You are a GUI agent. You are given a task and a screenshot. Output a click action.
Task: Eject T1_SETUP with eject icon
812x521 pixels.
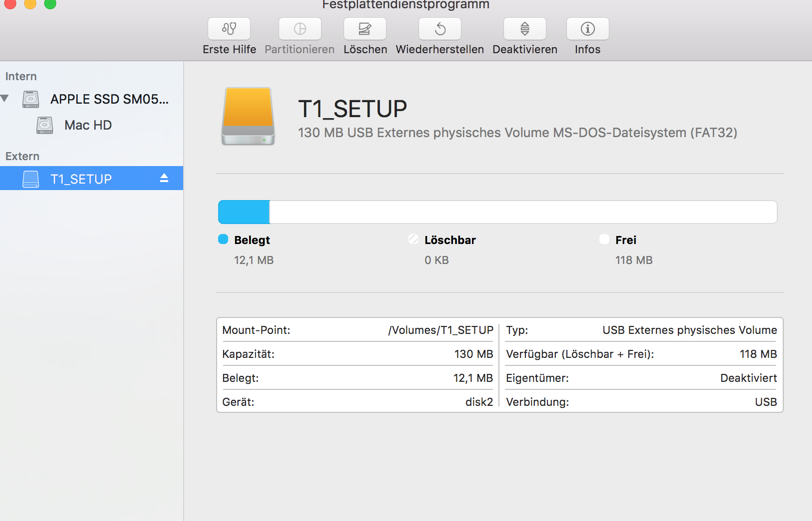(x=164, y=178)
